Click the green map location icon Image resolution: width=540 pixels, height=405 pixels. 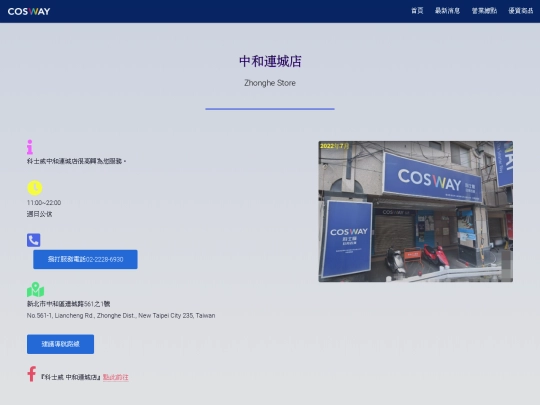pos(35,290)
